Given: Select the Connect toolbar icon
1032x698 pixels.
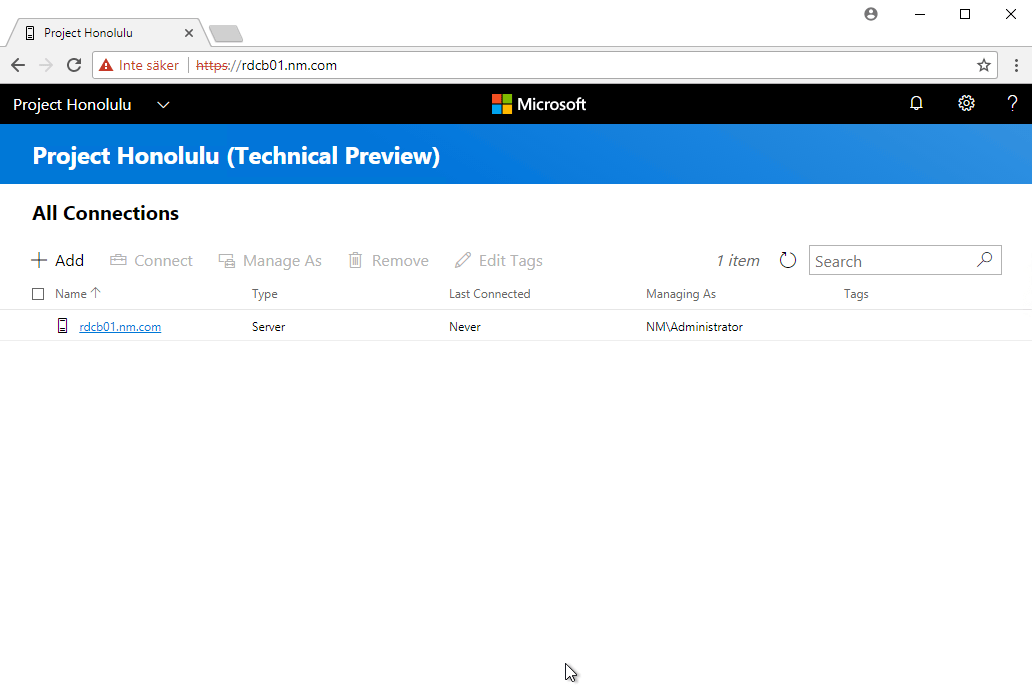Looking at the screenshot, I should (x=117, y=260).
